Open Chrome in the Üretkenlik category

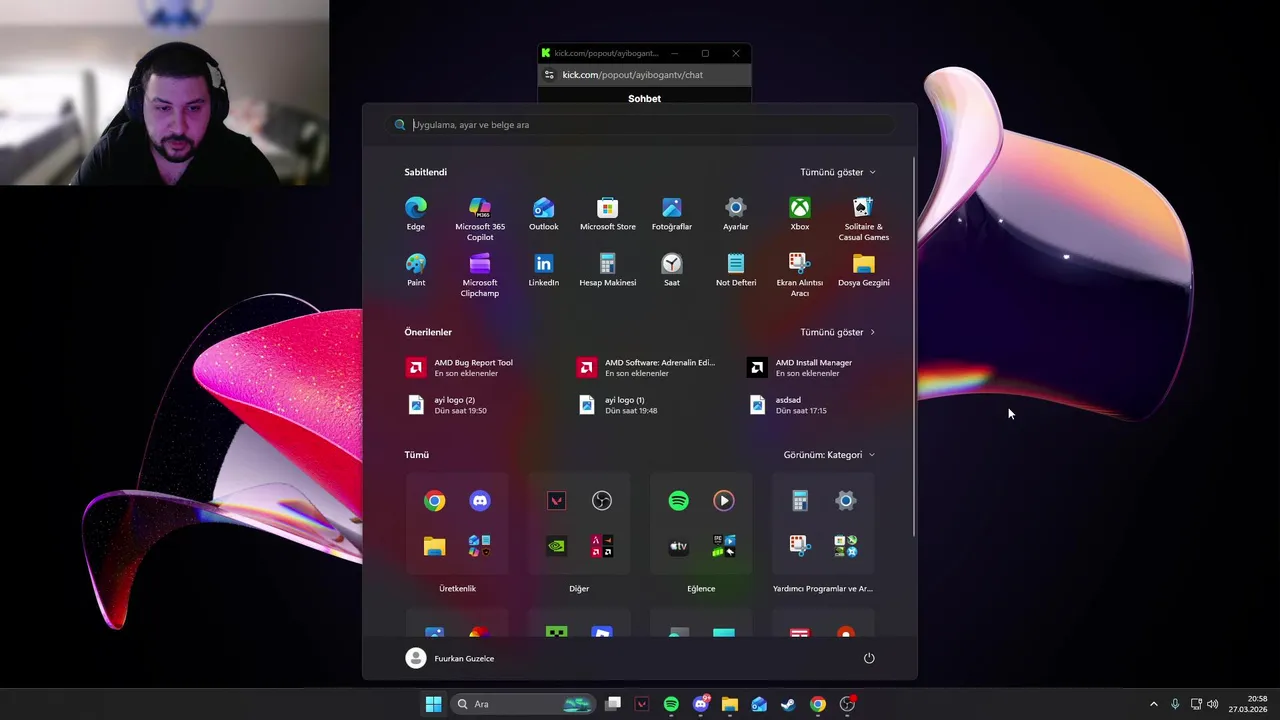coord(434,501)
